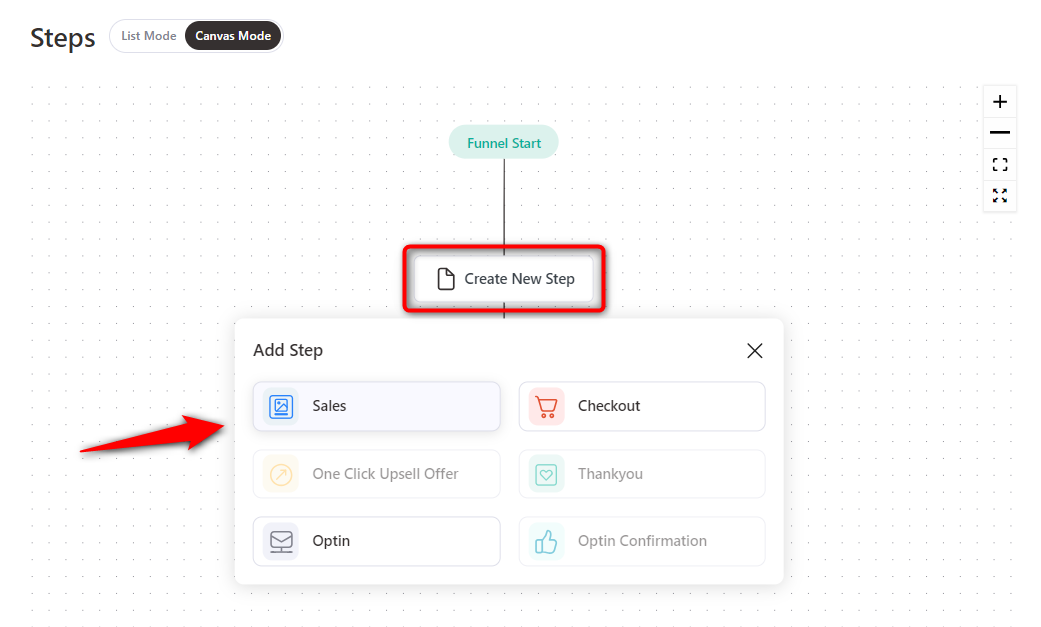
Task: Click the red Checkout cart icon
Action: pyautogui.click(x=546, y=406)
